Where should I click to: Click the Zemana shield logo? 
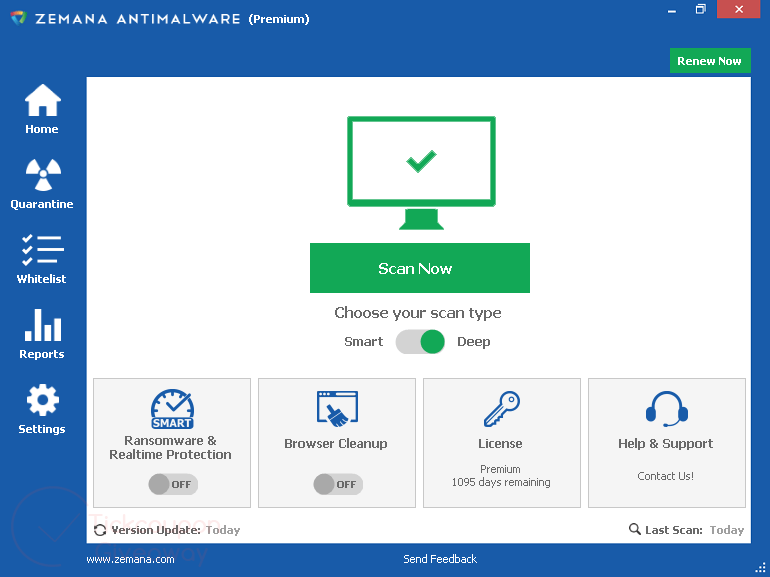coord(19,19)
